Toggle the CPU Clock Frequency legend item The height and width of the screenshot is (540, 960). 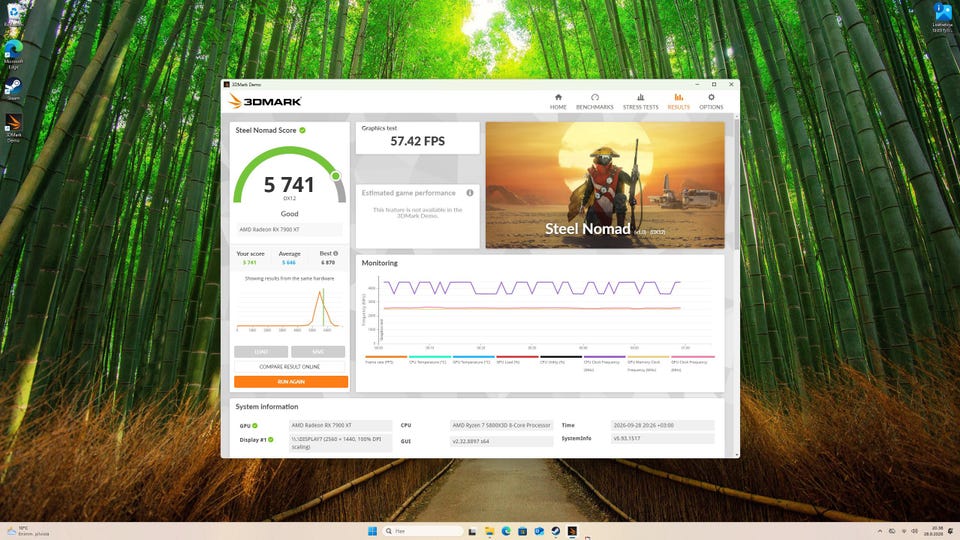coord(604,363)
